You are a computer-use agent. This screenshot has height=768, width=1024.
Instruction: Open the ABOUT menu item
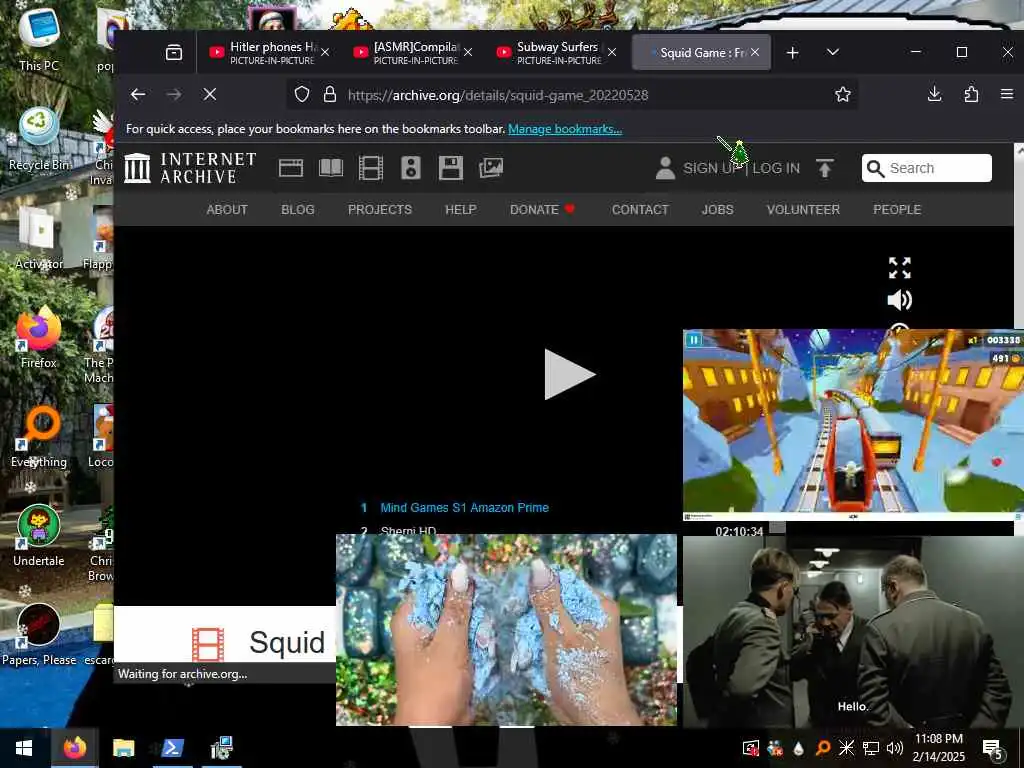(227, 210)
